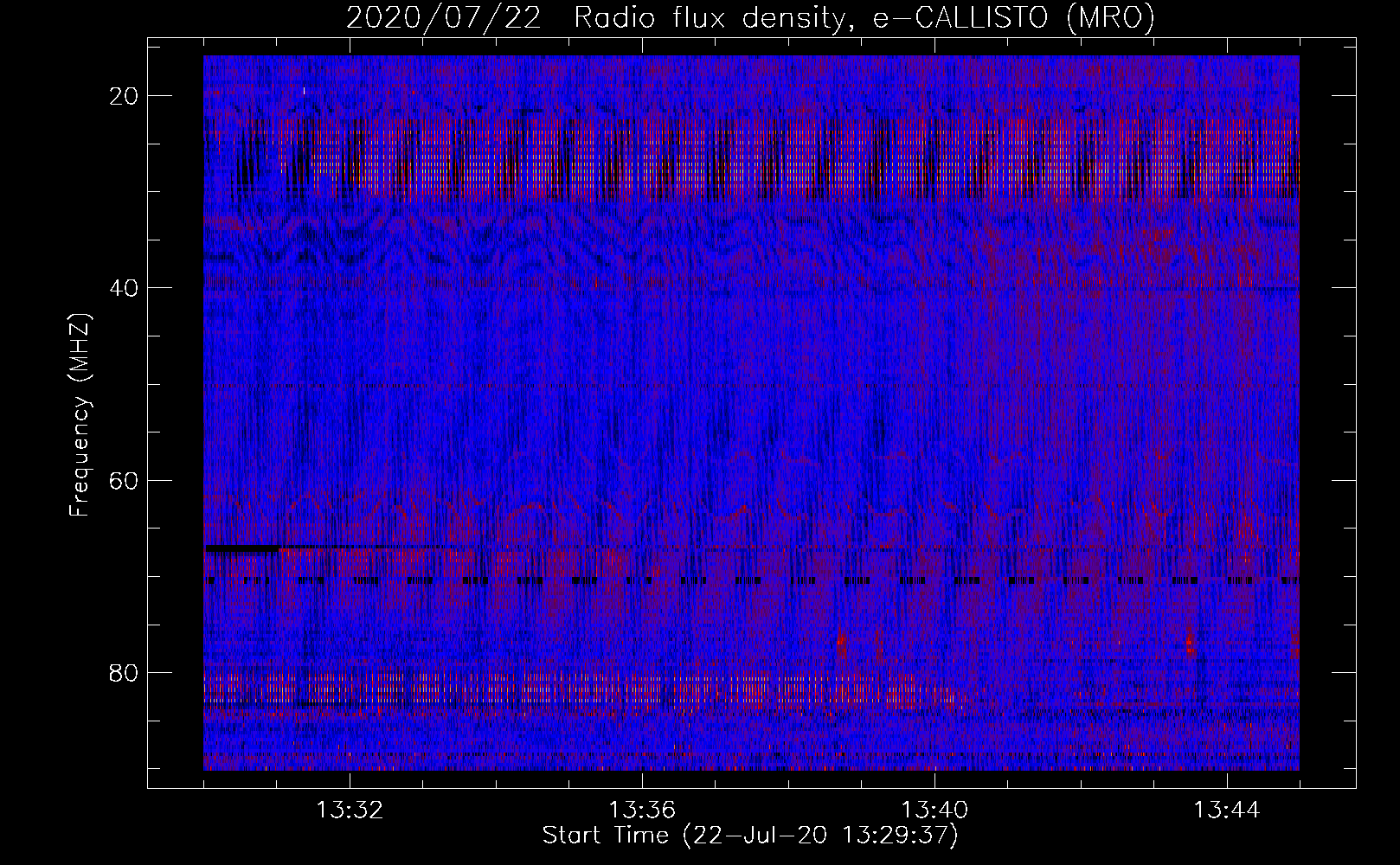
Task: Click the plot title '2020/07/22 Radio flux density'
Action: 750,17
